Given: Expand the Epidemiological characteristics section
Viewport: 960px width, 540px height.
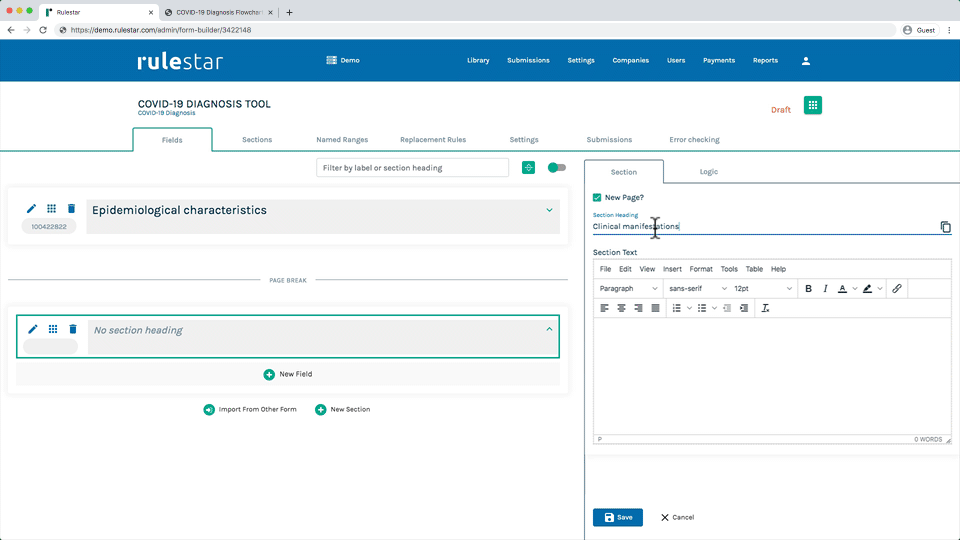Looking at the screenshot, I should [549, 210].
